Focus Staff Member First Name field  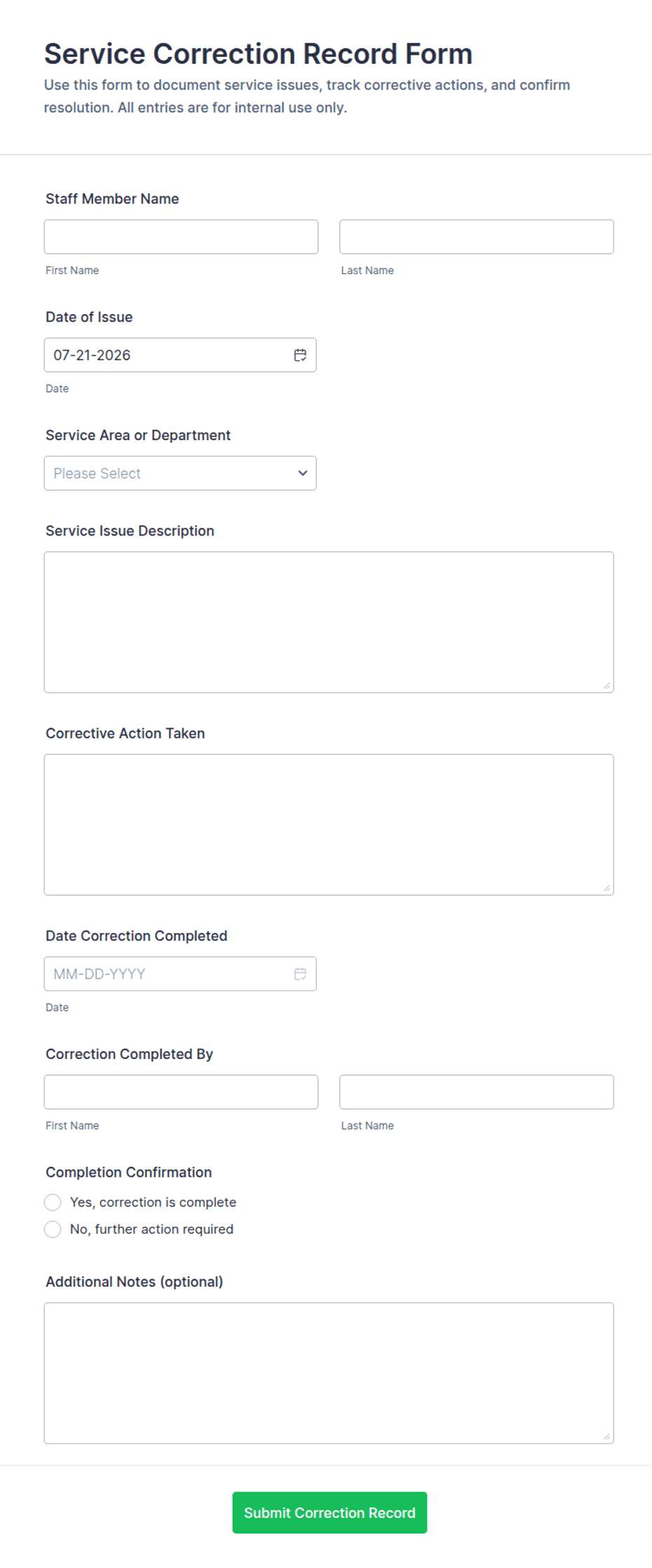(x=181, y=237)
